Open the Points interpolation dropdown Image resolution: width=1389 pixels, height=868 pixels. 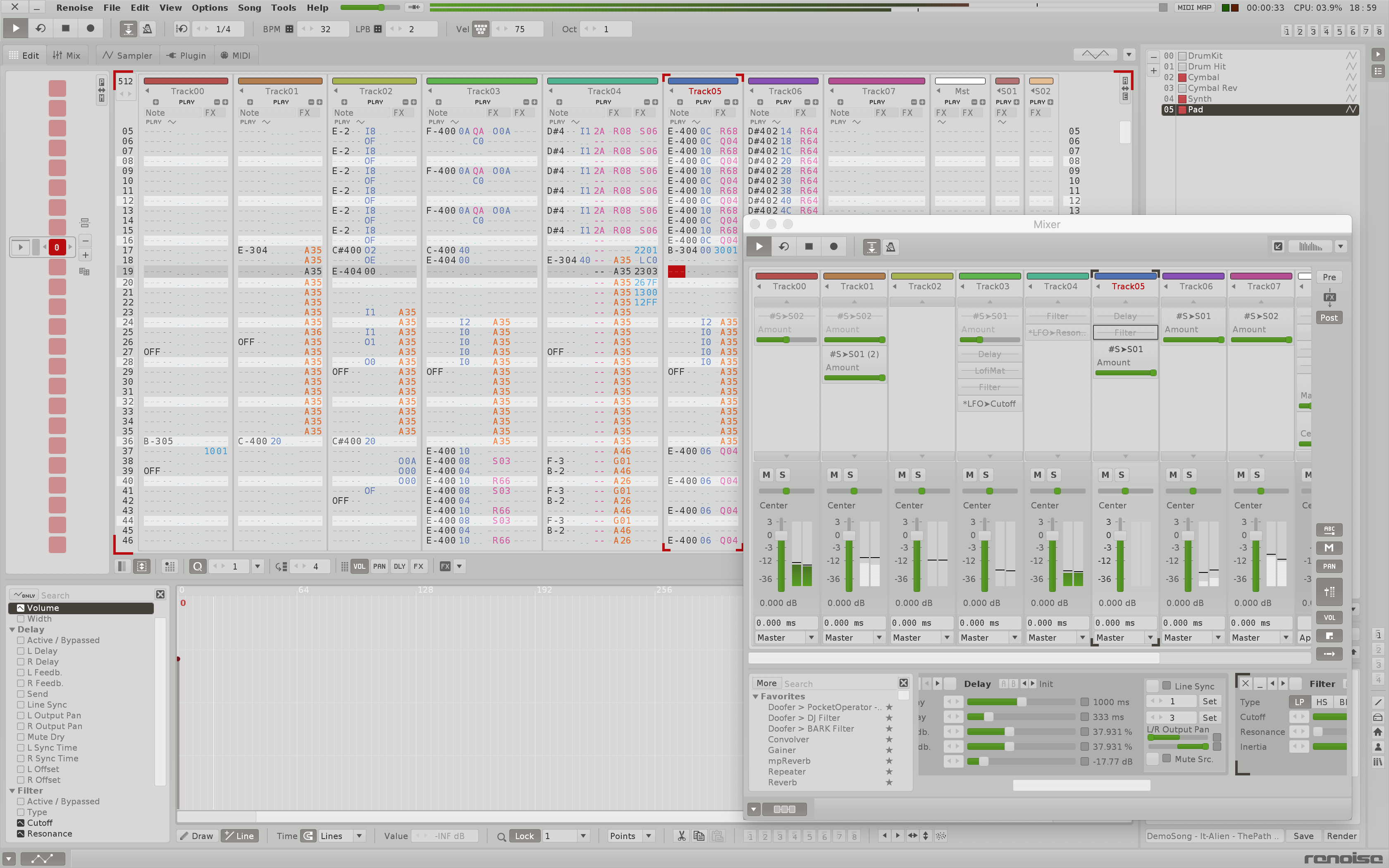pyautogui.click(x=649, y=836)
